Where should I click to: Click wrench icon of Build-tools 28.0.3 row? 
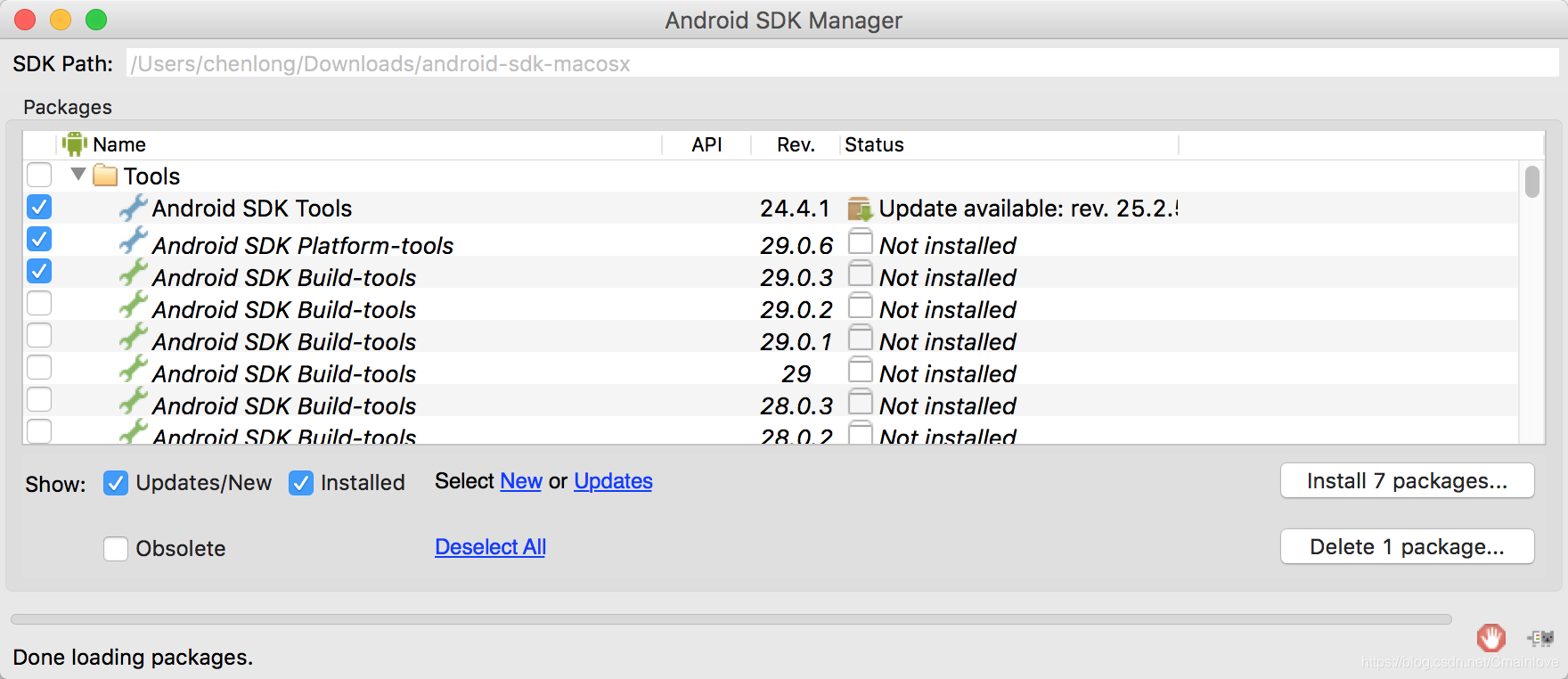click(x=133, y=402)
